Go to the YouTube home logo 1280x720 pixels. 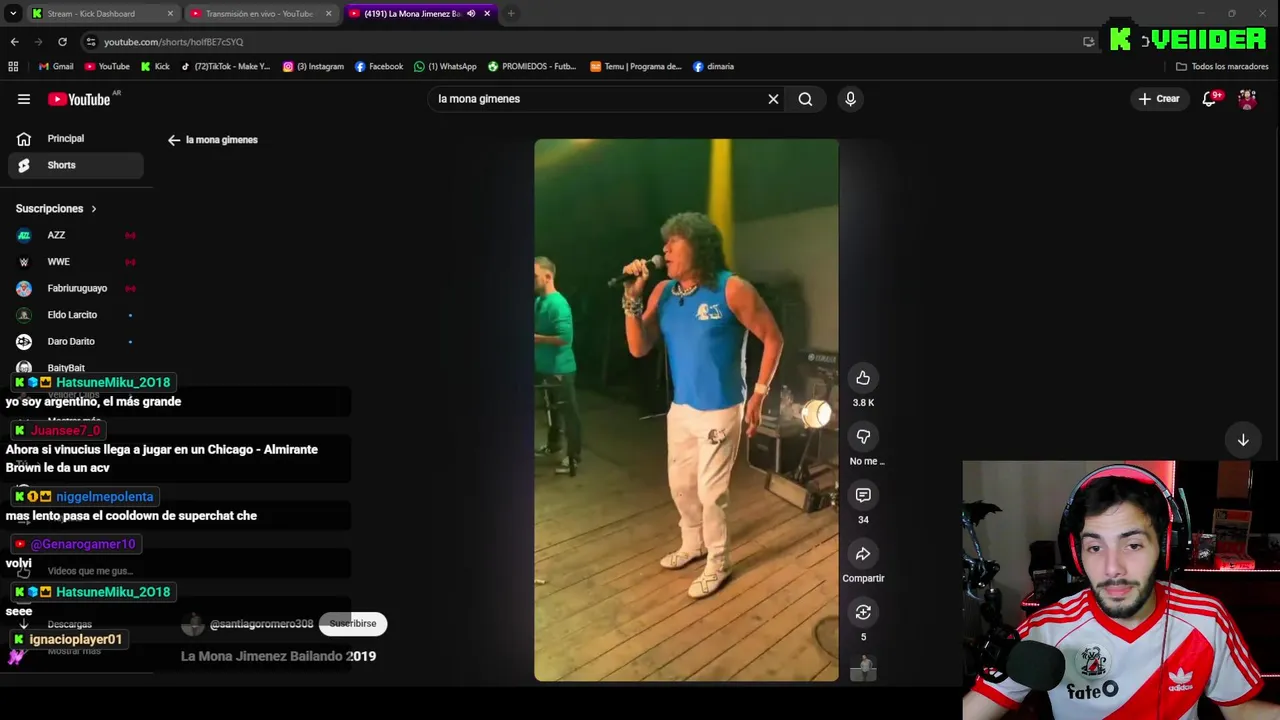(x=79, y=99)
